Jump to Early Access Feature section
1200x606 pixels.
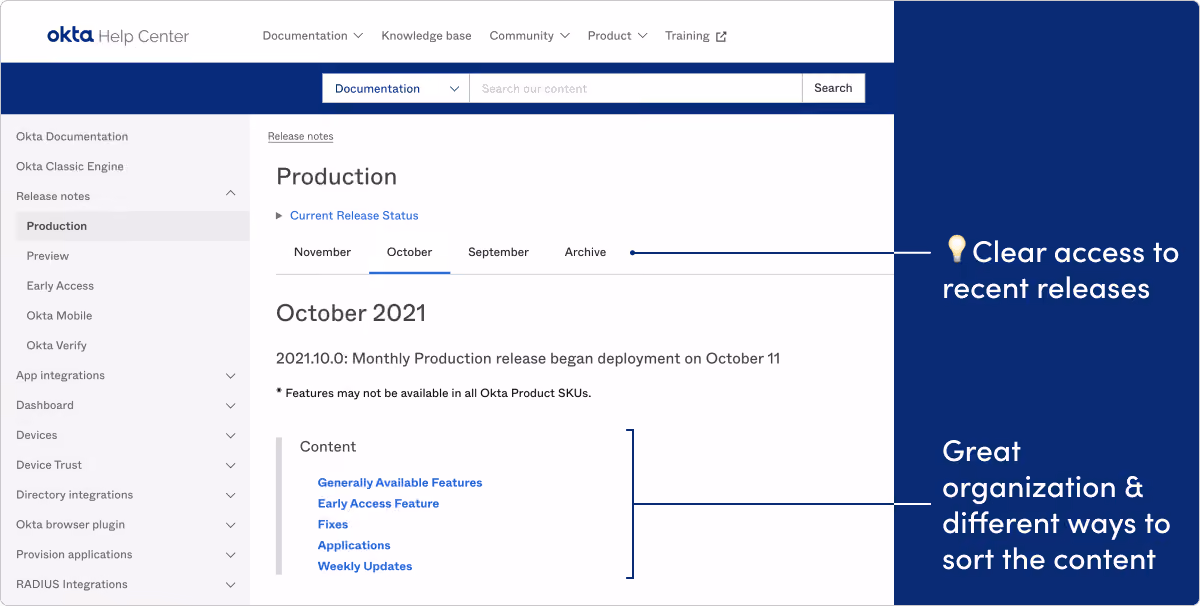pos(378,504)
